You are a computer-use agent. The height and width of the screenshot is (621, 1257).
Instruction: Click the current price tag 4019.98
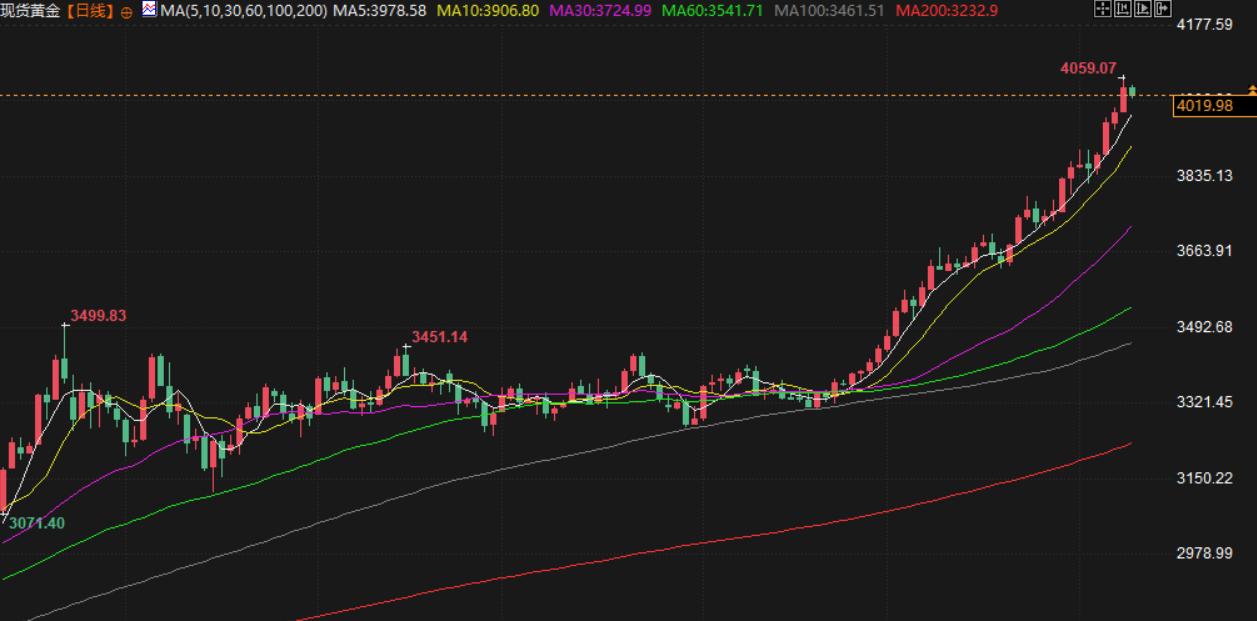[x=1213, y=105]
